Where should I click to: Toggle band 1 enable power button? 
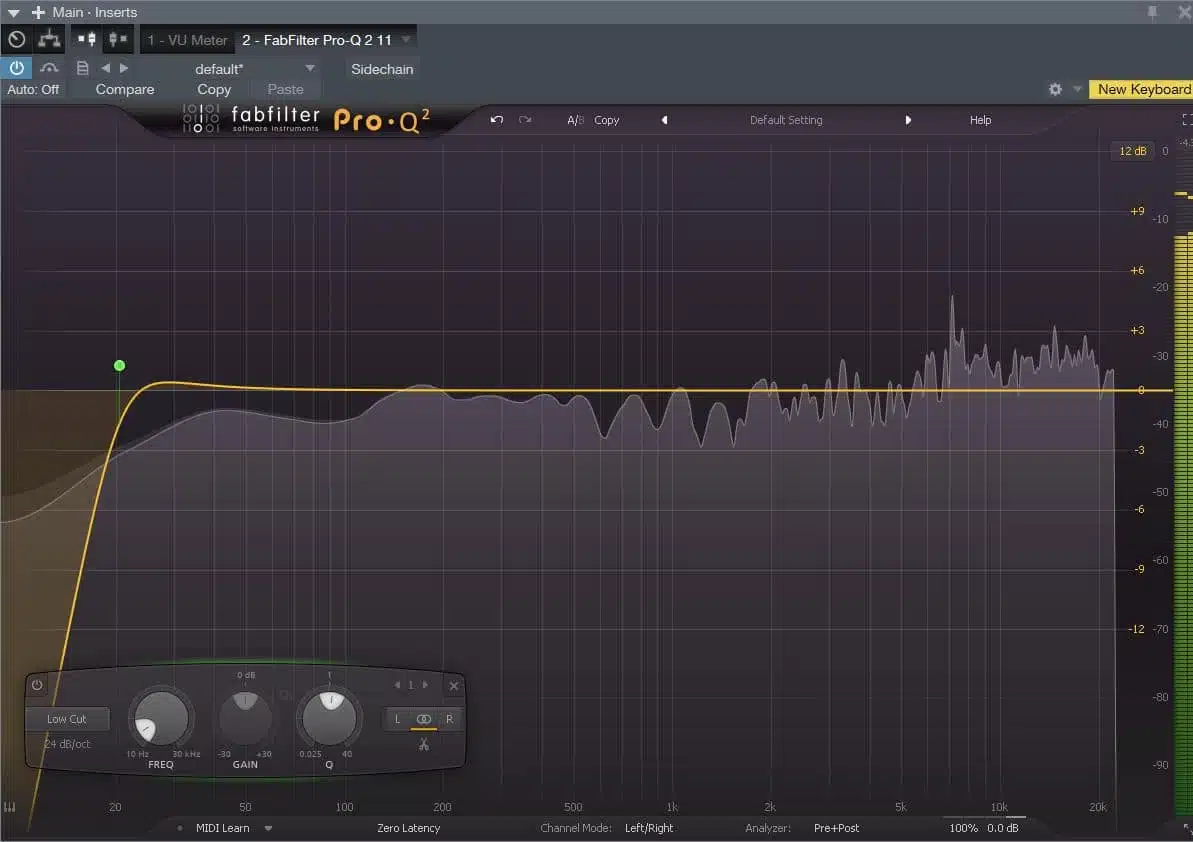37,685
